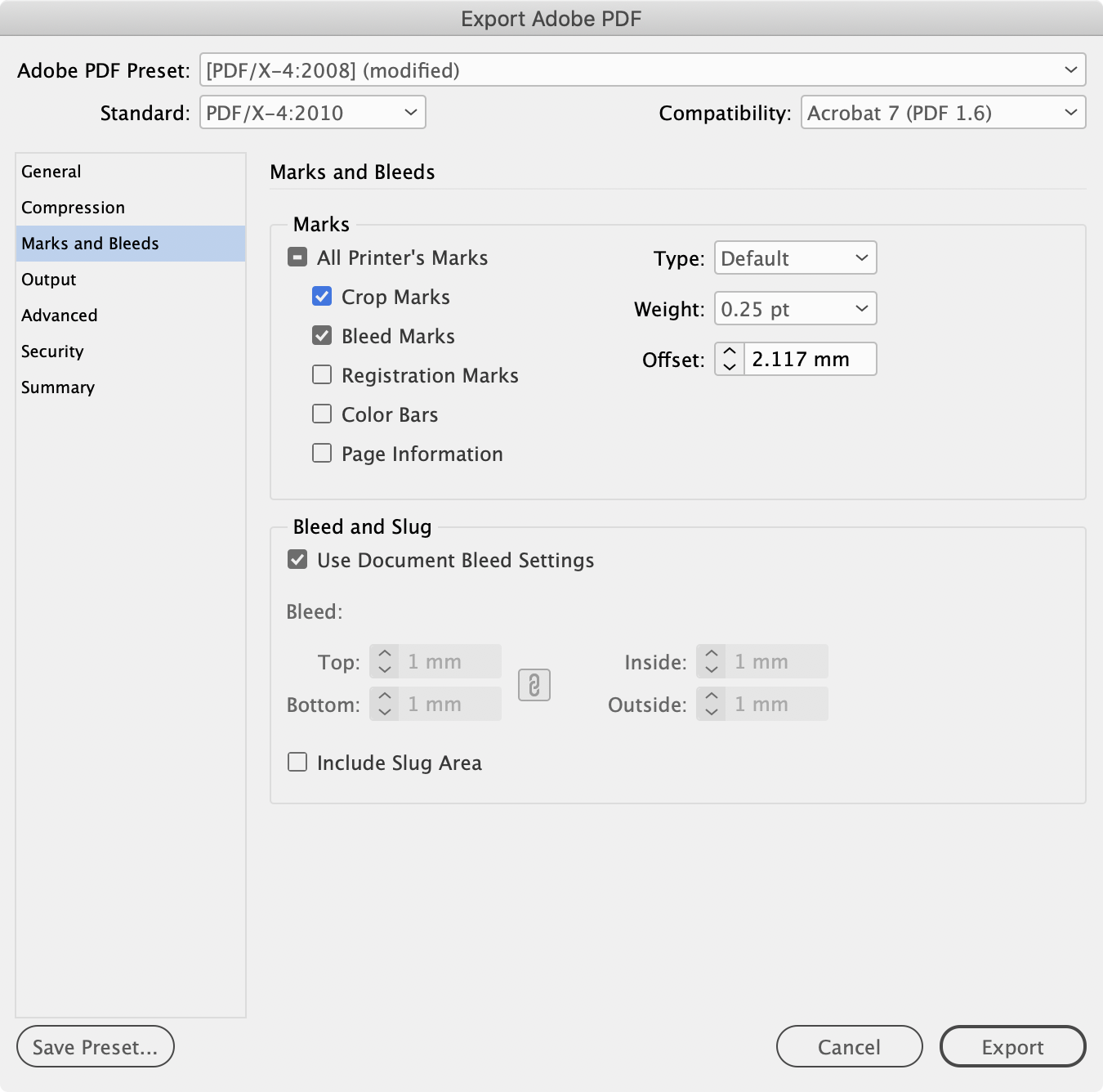
Task: Increase the Offset value with the up arrow
Action: (728, 351)
